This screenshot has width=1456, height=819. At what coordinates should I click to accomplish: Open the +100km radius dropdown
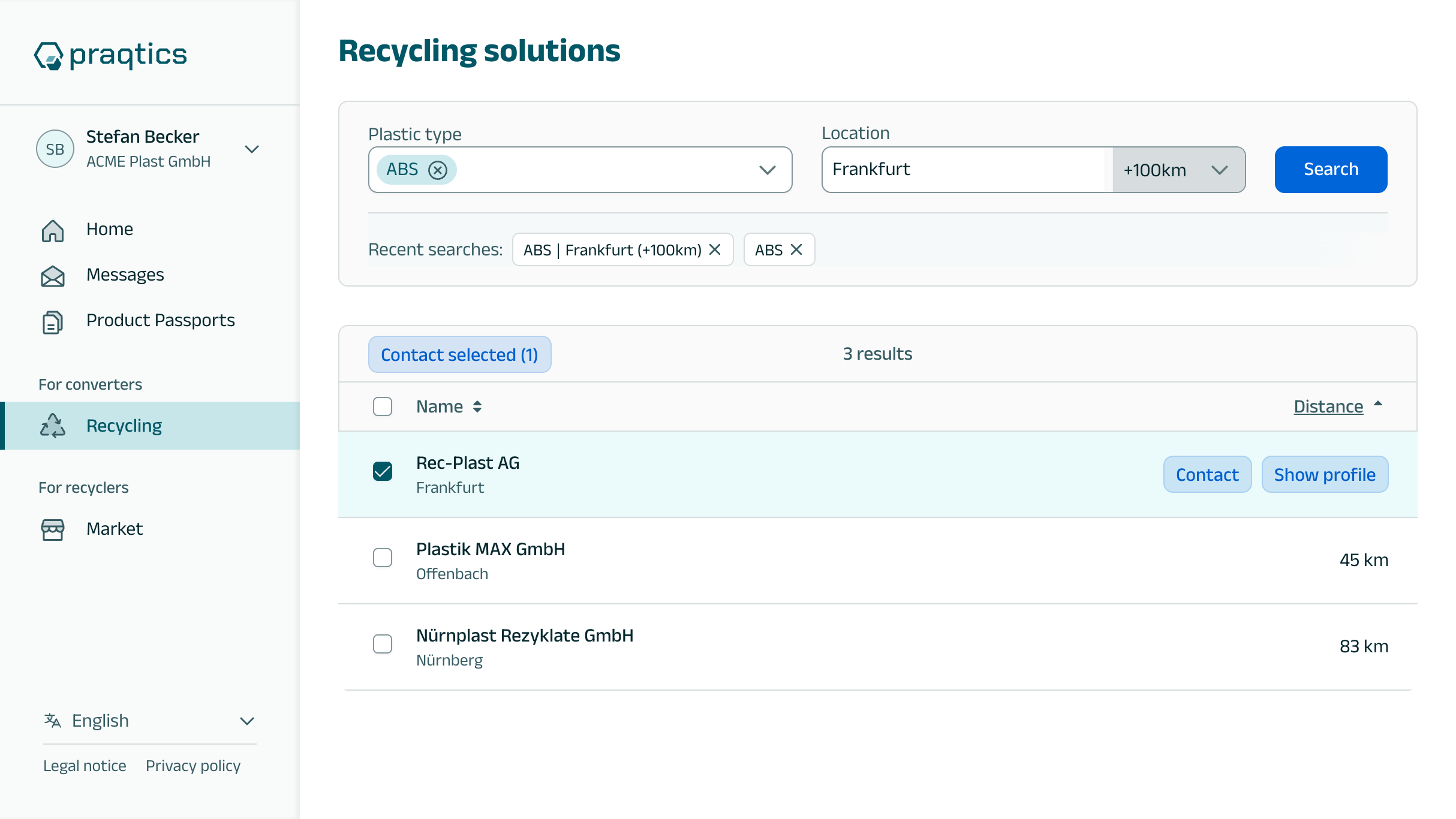(1178, 170)
